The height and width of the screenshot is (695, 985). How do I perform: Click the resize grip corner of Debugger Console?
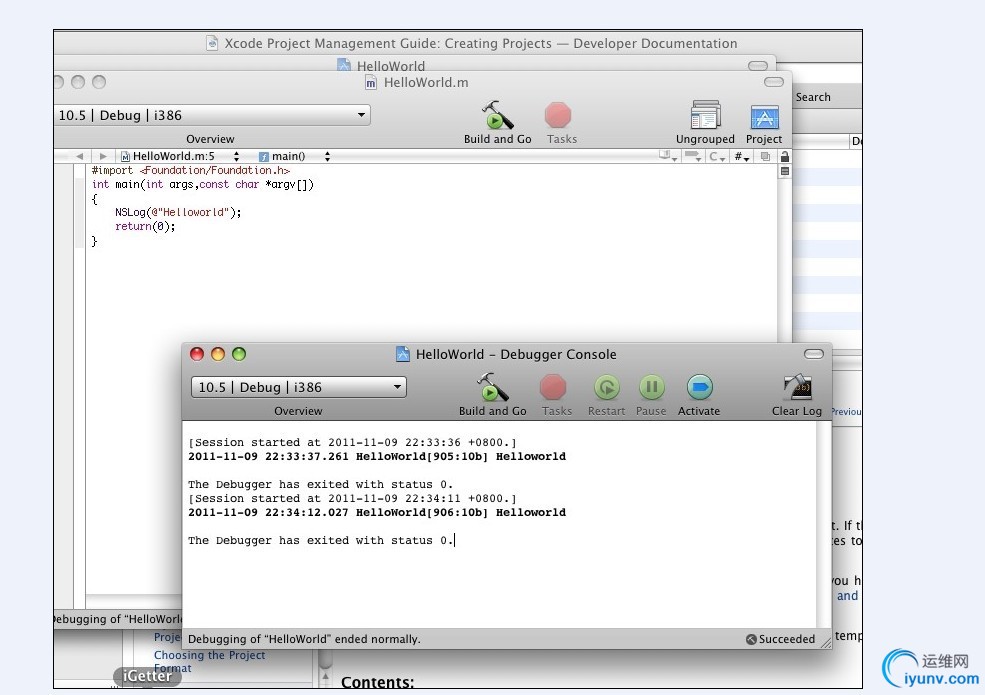(x=825, y=642)
